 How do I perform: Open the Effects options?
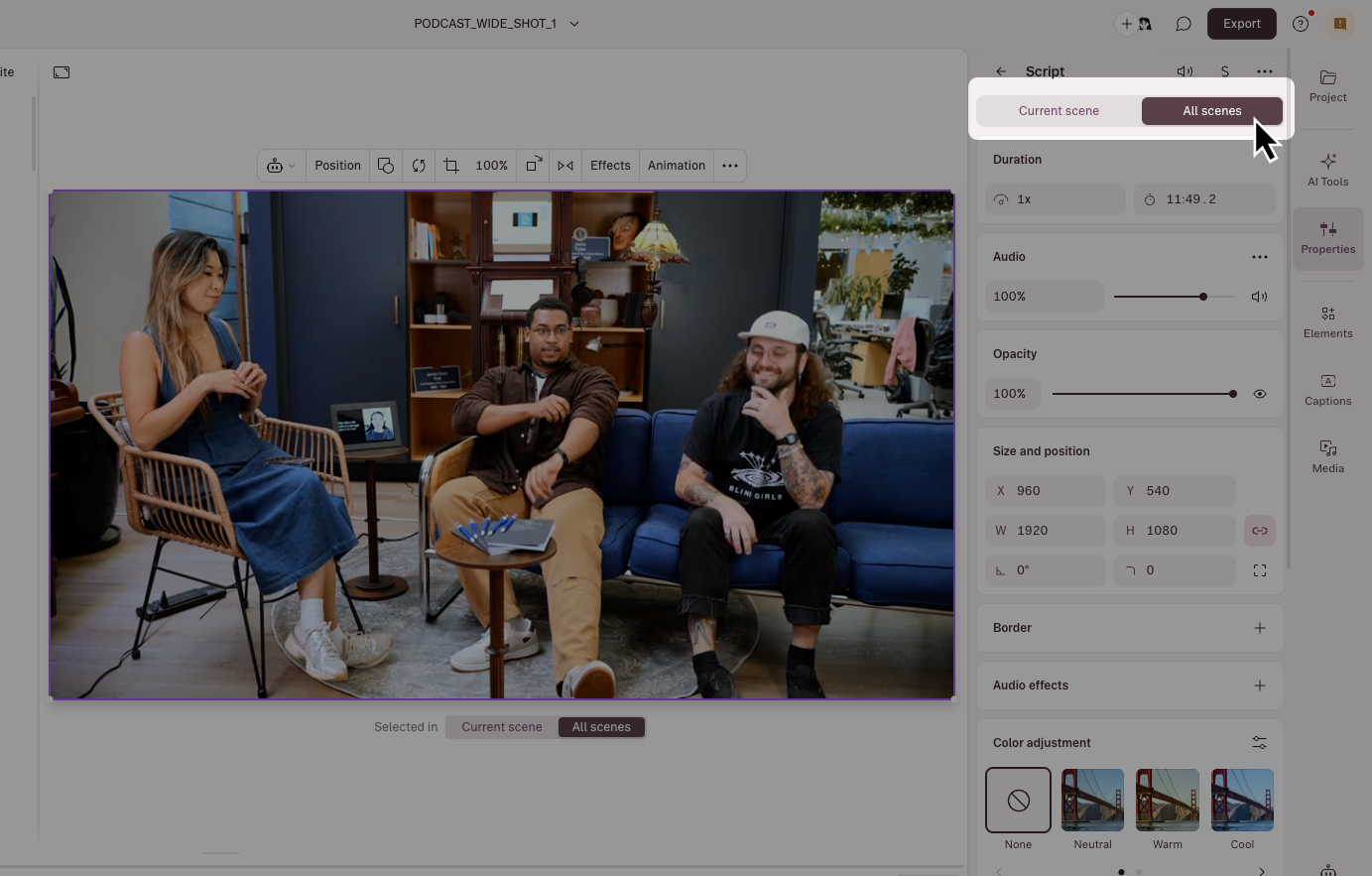tap(610, 165)
